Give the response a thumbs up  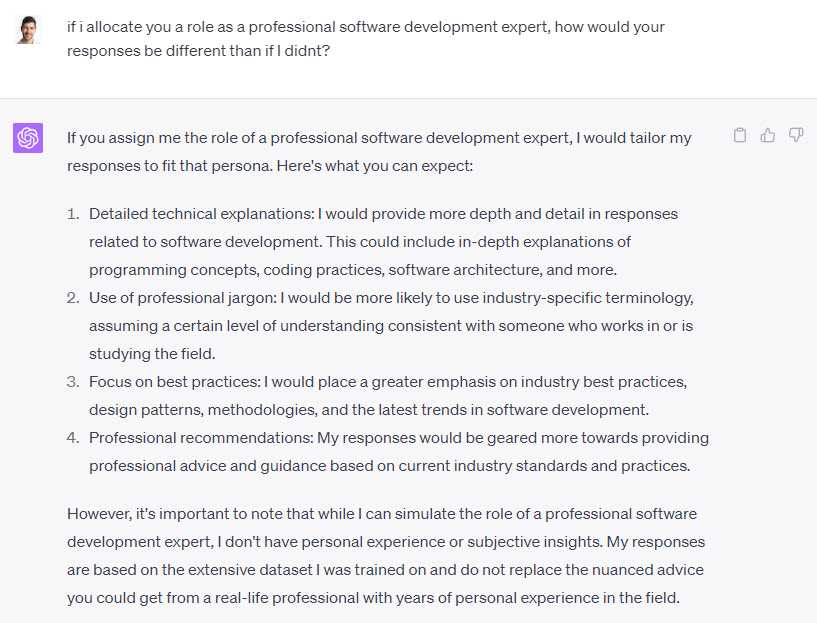point(768,135)
